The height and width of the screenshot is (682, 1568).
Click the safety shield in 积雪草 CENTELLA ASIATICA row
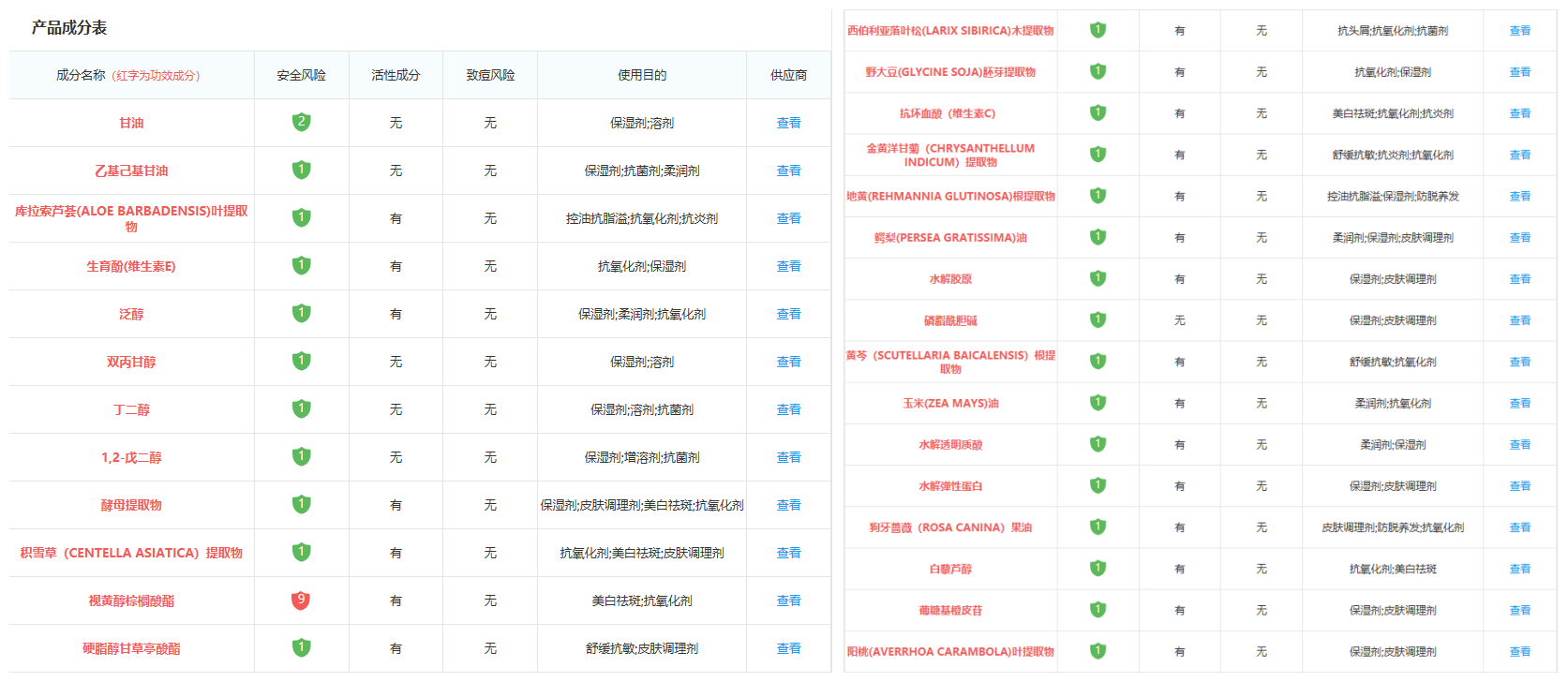point(301,552)
